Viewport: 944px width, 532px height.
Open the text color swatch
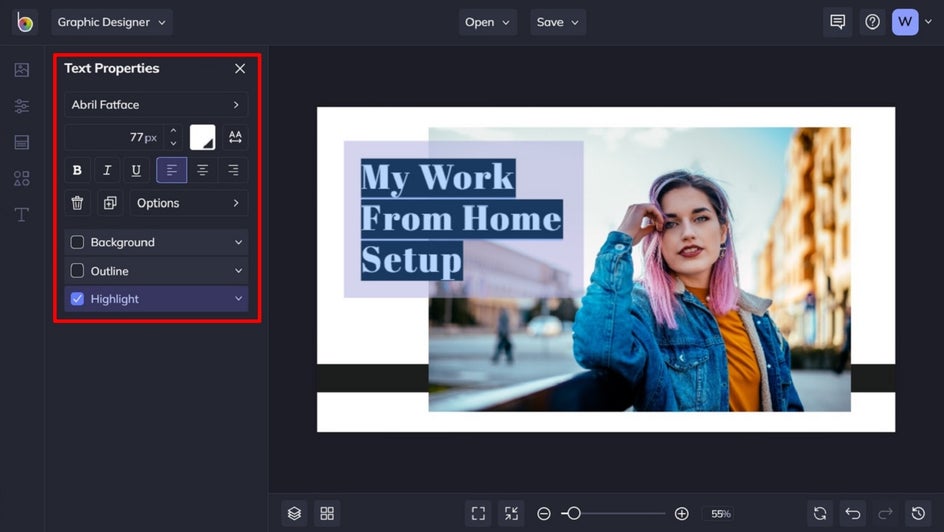click(x=203, y=137)
